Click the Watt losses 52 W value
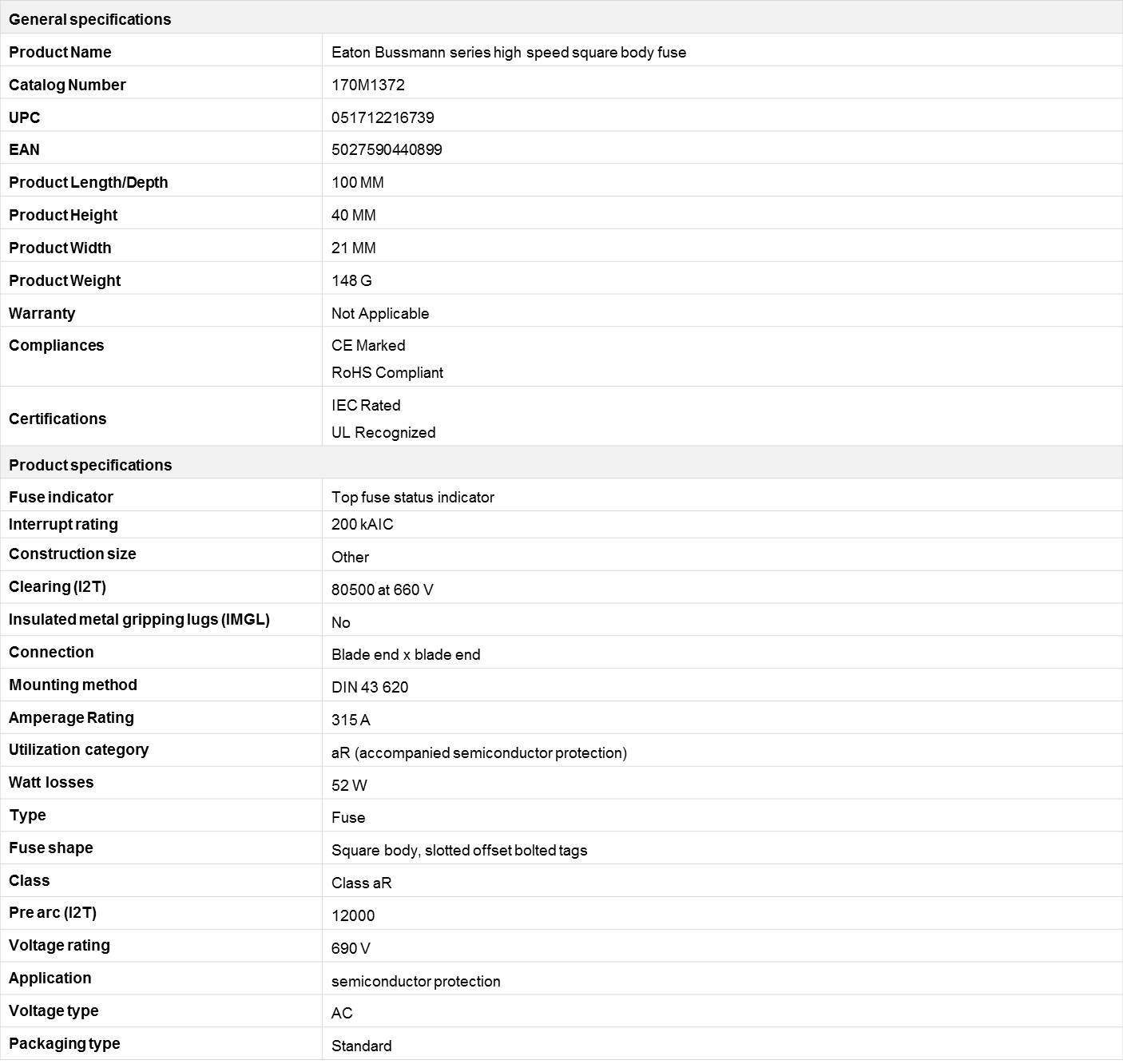The image size is (1123, 1064). pos(349,785)
